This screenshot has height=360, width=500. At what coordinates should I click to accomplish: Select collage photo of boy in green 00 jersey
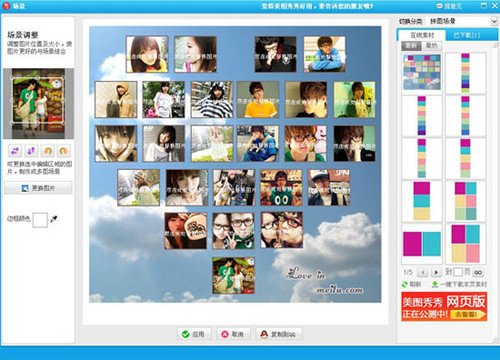pos(281,188)
